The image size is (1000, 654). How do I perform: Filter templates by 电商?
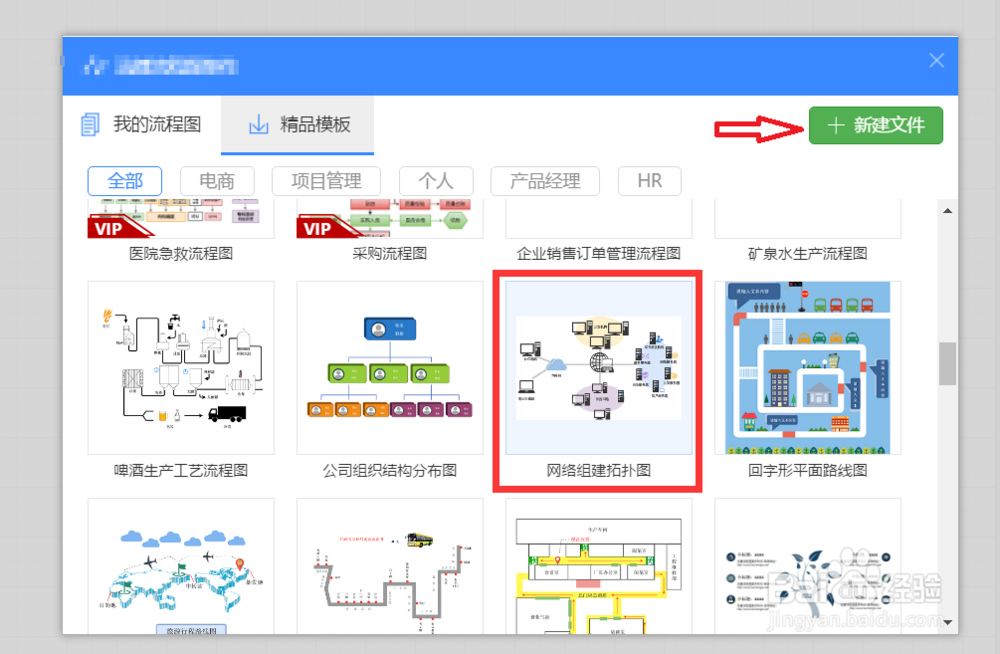[x=217, y=181]
